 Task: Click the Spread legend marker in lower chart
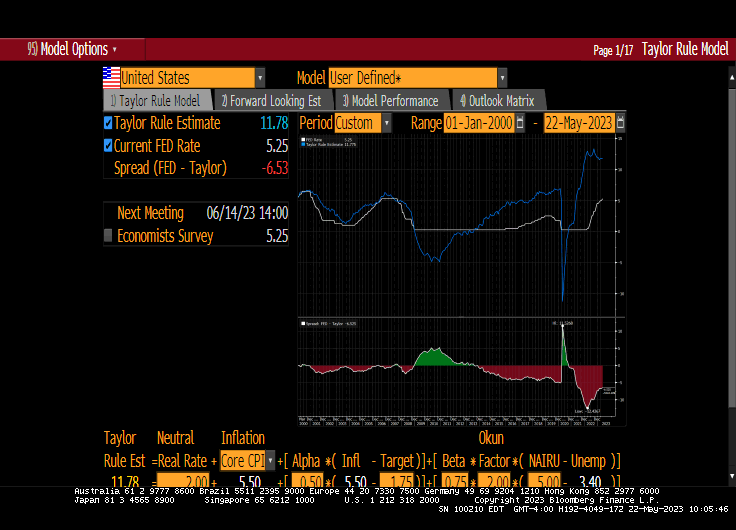[x=303, y=323]
